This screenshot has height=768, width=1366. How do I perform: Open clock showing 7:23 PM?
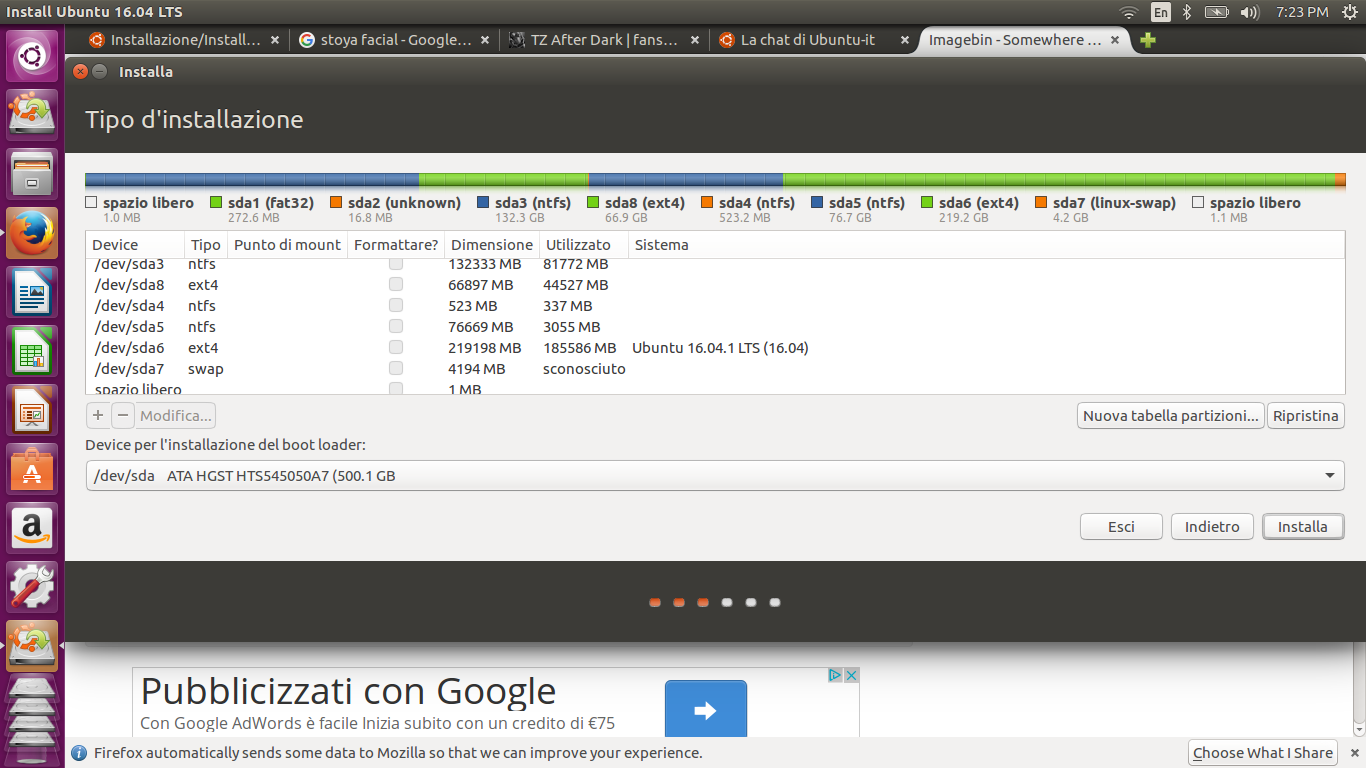(x=1302, y=12)
